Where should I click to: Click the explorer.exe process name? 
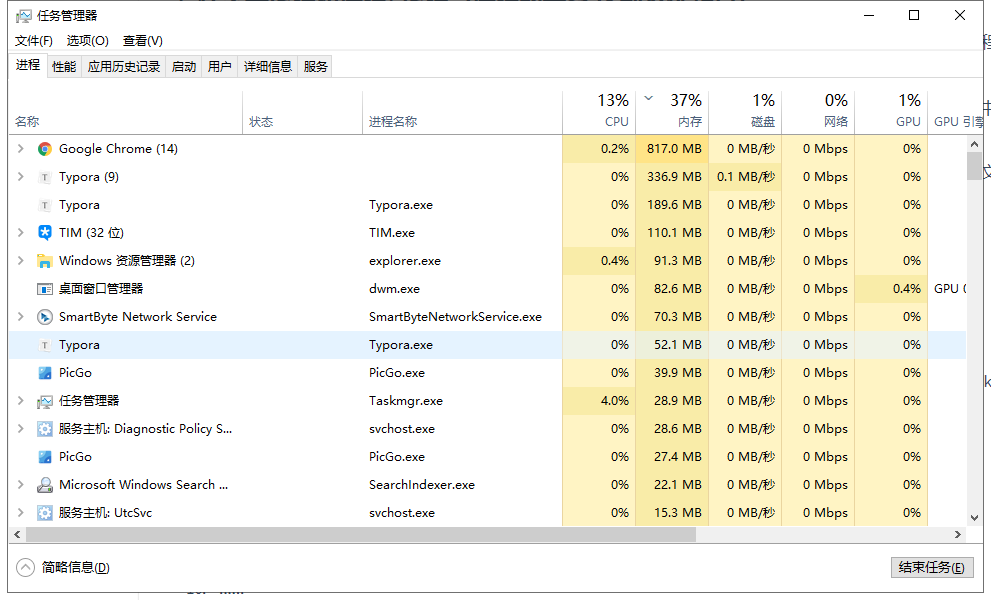[x=404, y=261]
